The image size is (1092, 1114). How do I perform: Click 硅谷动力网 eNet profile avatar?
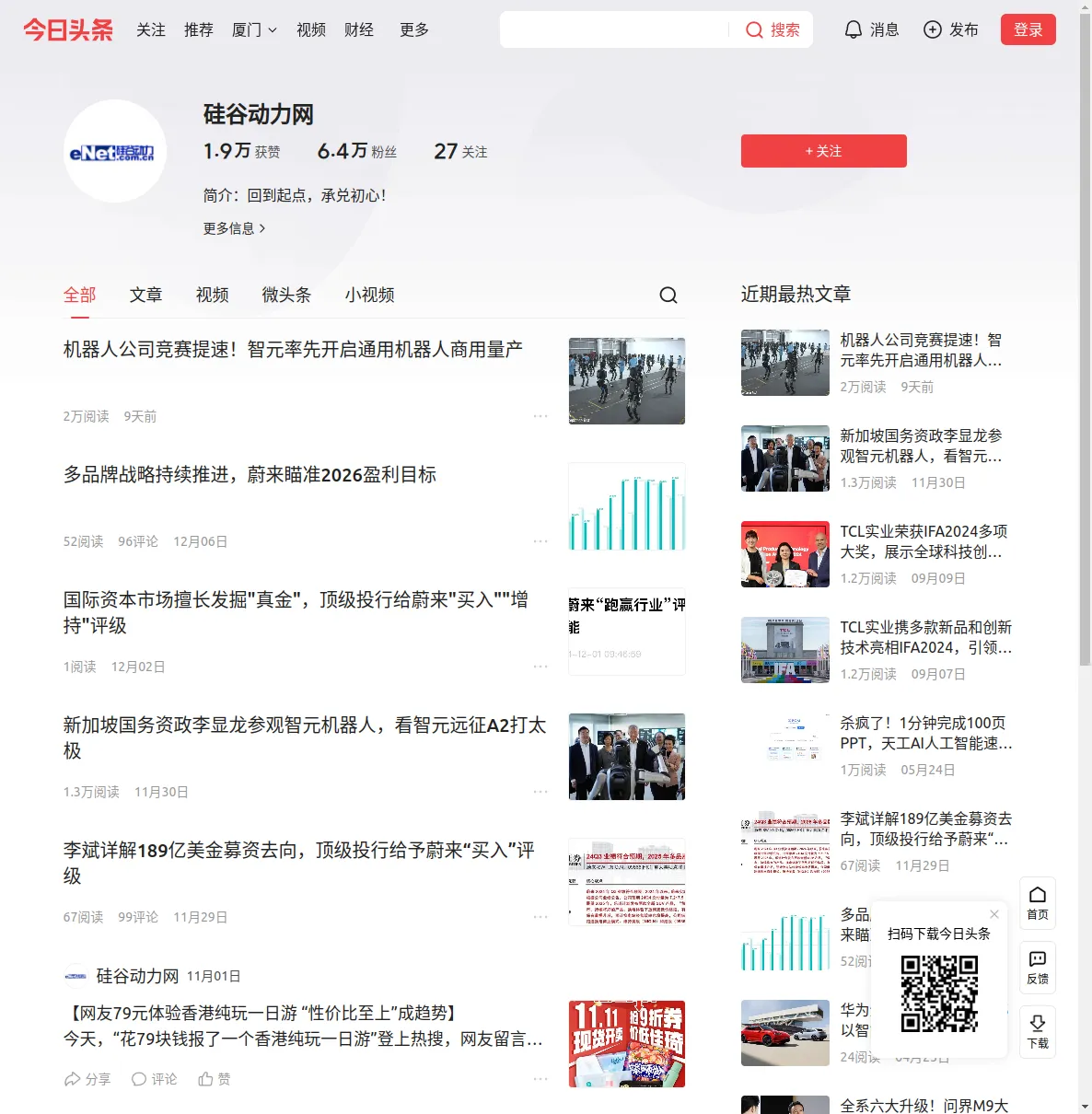tap(115, 151)
